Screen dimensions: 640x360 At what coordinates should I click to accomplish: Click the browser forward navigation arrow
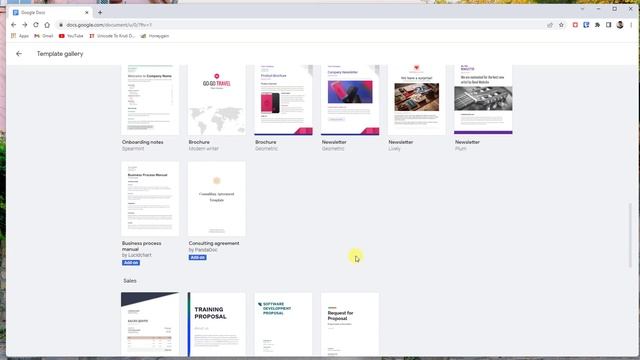tap(24, 25)
